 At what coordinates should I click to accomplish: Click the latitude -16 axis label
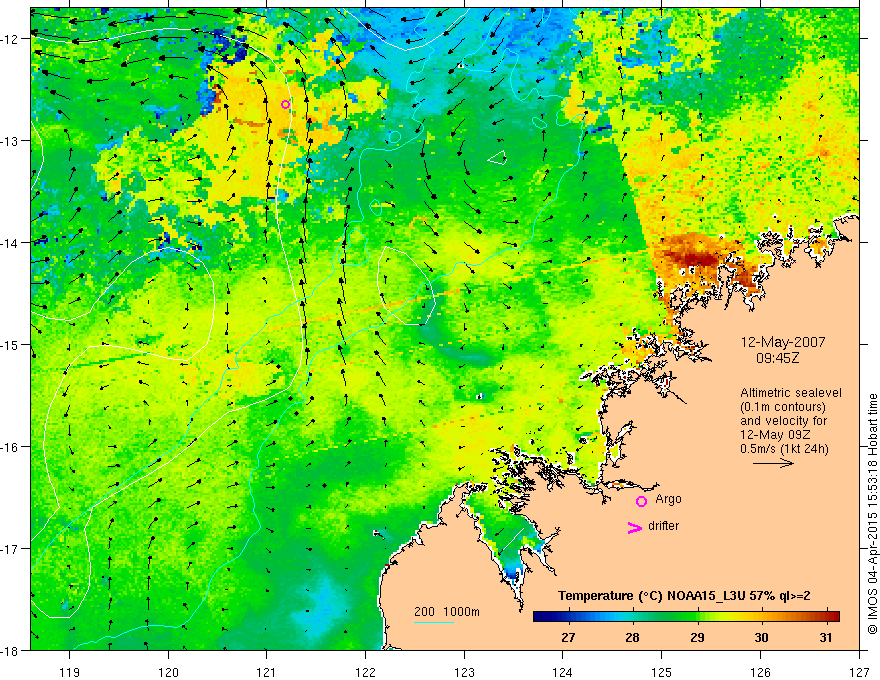[11, 447]
